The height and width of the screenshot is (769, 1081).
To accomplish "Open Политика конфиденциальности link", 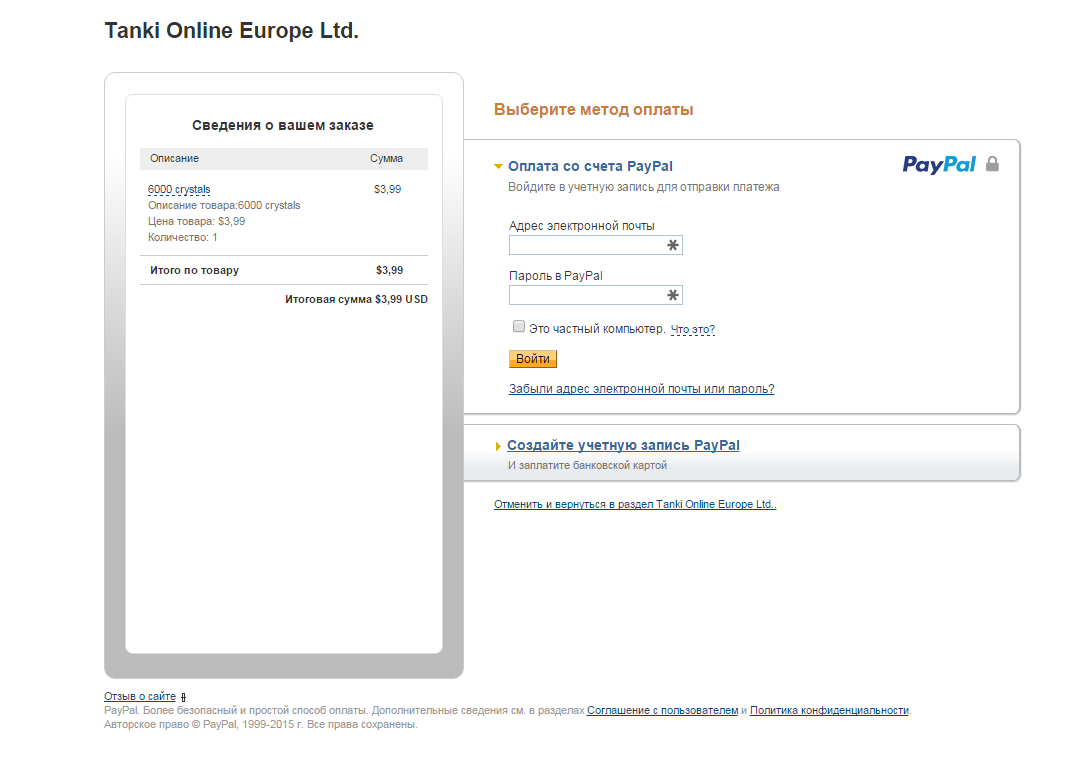I will (x=829, y=710).
